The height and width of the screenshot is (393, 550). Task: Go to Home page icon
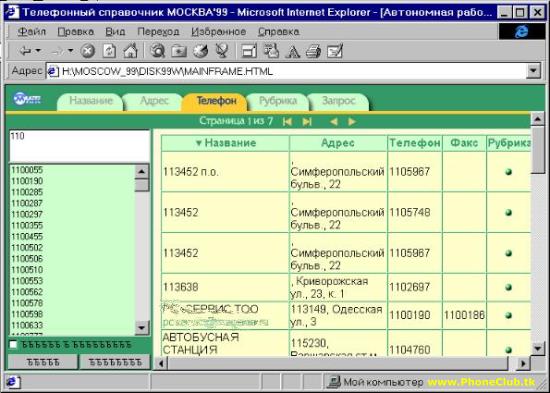click(x=130, y=51)
